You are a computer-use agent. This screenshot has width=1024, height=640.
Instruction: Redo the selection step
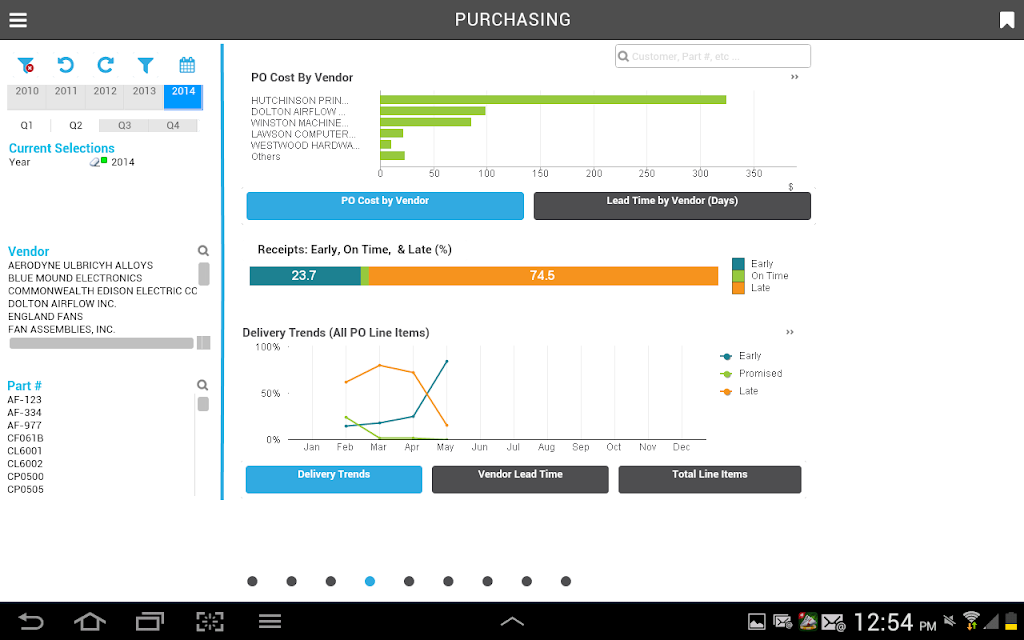(x=105, y=65)
